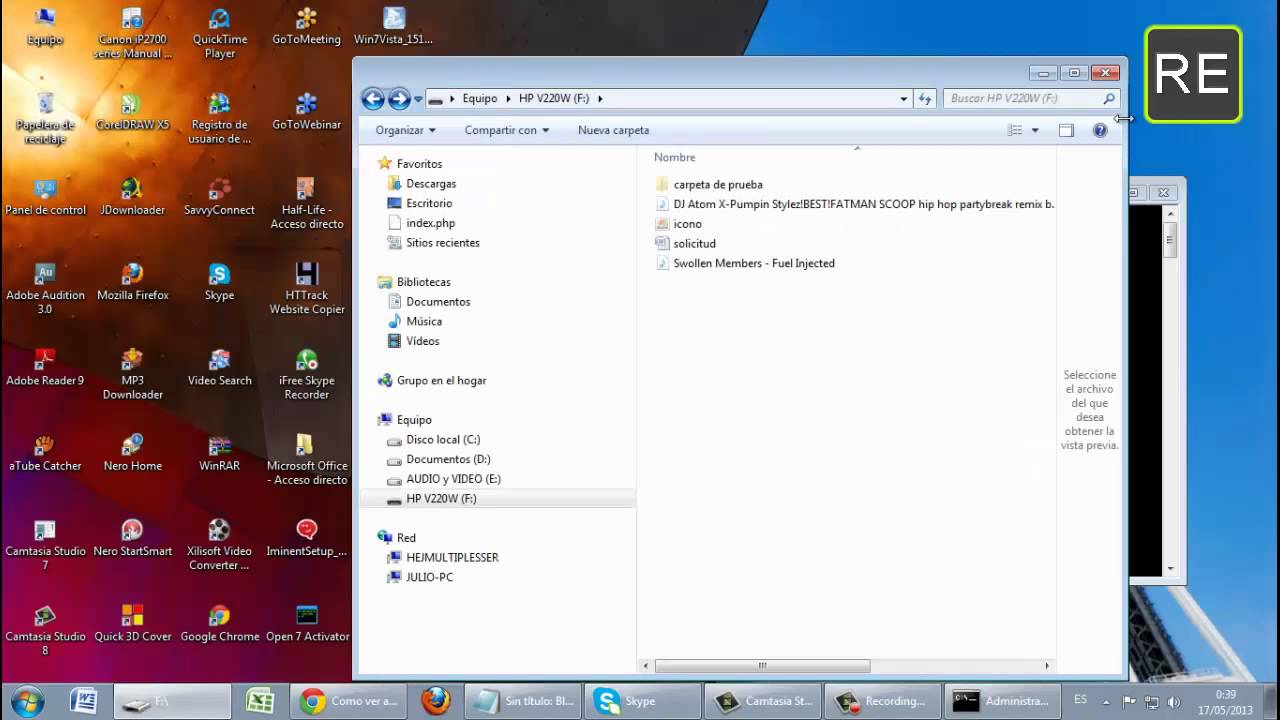Select the icono file

click(x=687, y=224)
